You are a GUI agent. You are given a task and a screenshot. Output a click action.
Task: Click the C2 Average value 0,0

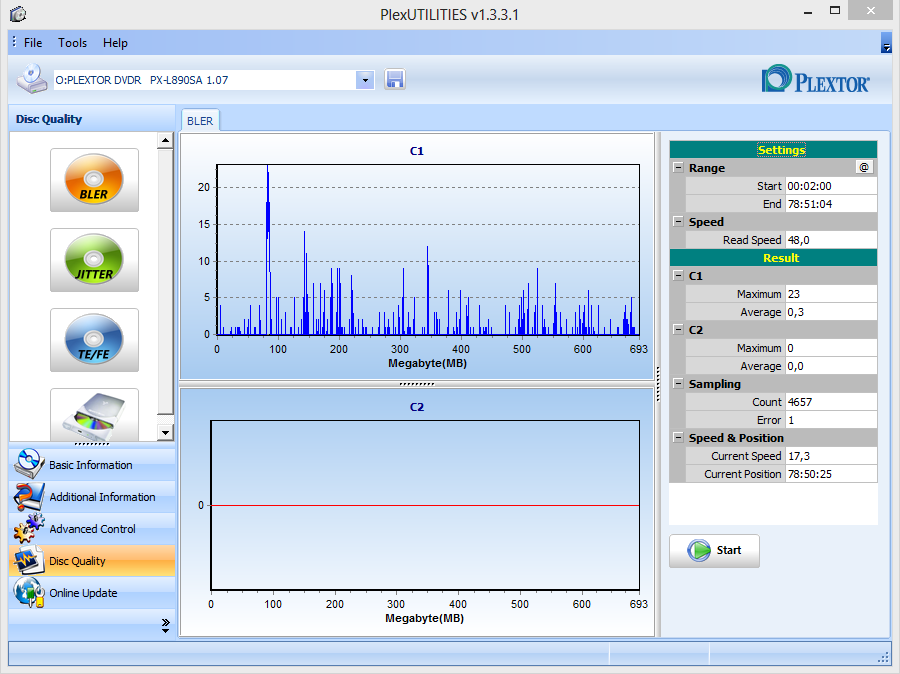(831, 366)
